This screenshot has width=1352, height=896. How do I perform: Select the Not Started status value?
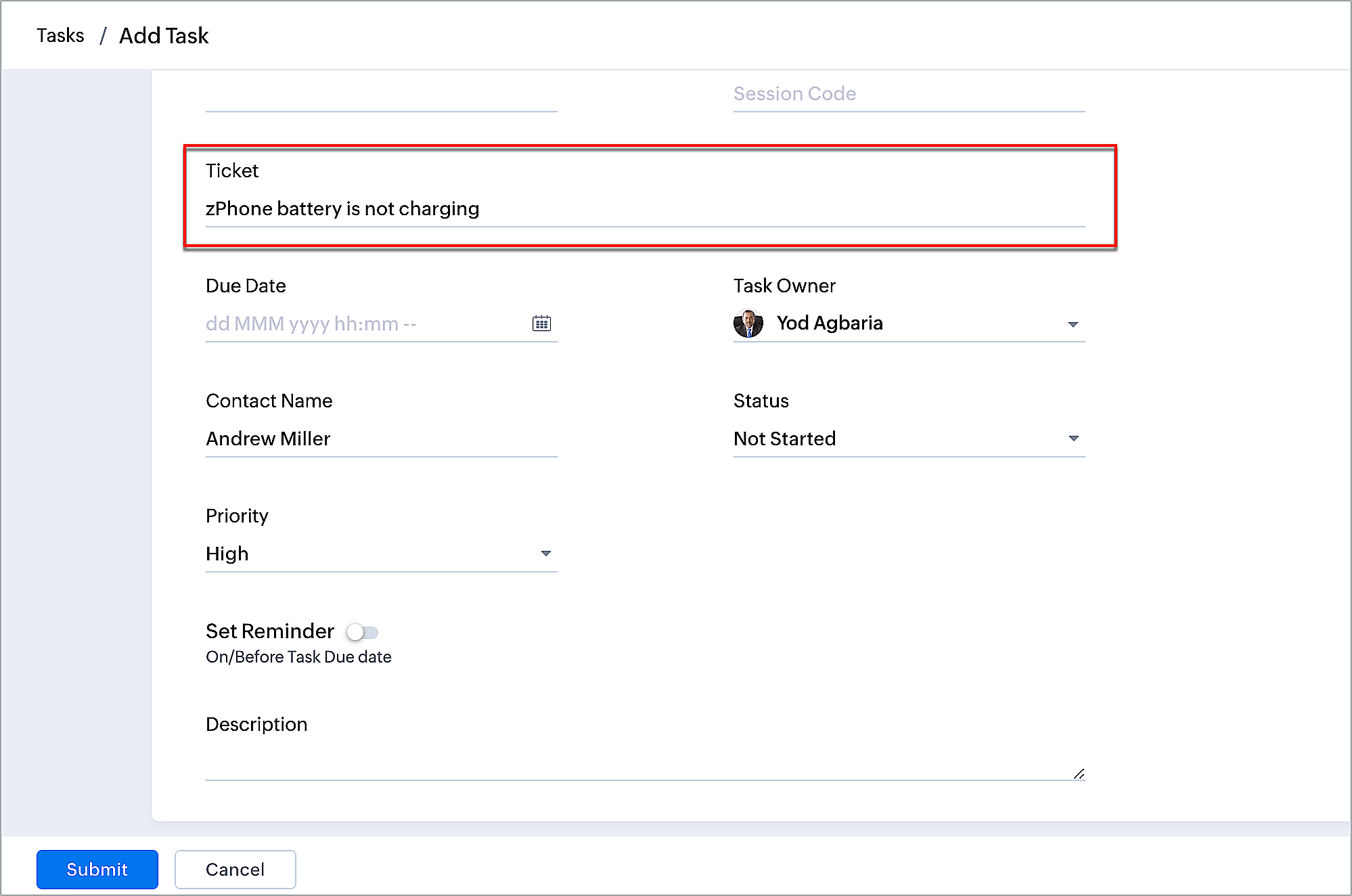point(785,439)
